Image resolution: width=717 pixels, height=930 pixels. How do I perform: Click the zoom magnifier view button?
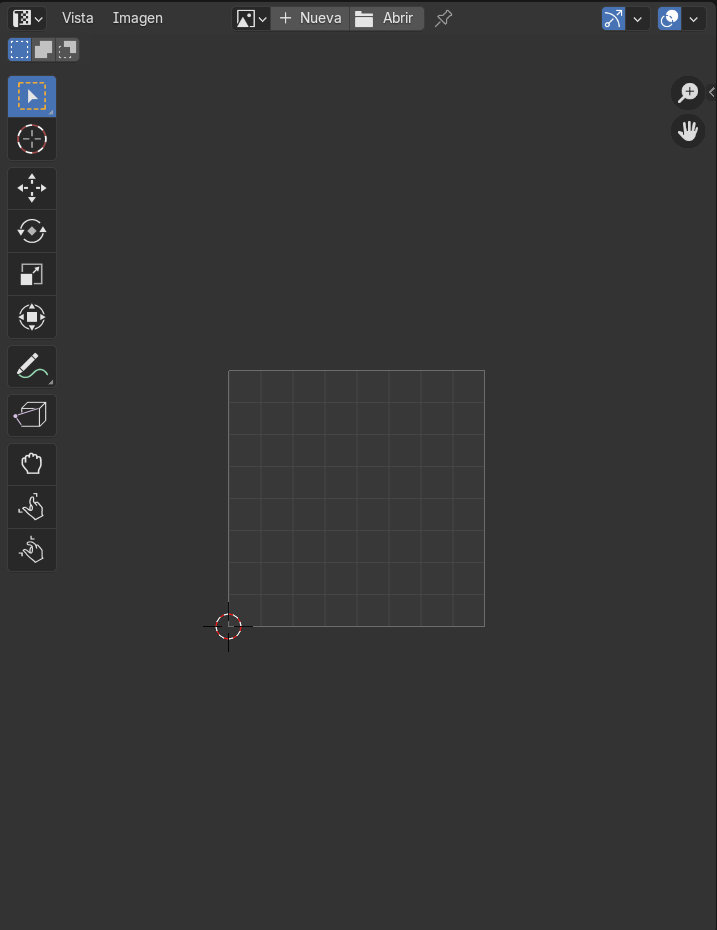point(688,93)
